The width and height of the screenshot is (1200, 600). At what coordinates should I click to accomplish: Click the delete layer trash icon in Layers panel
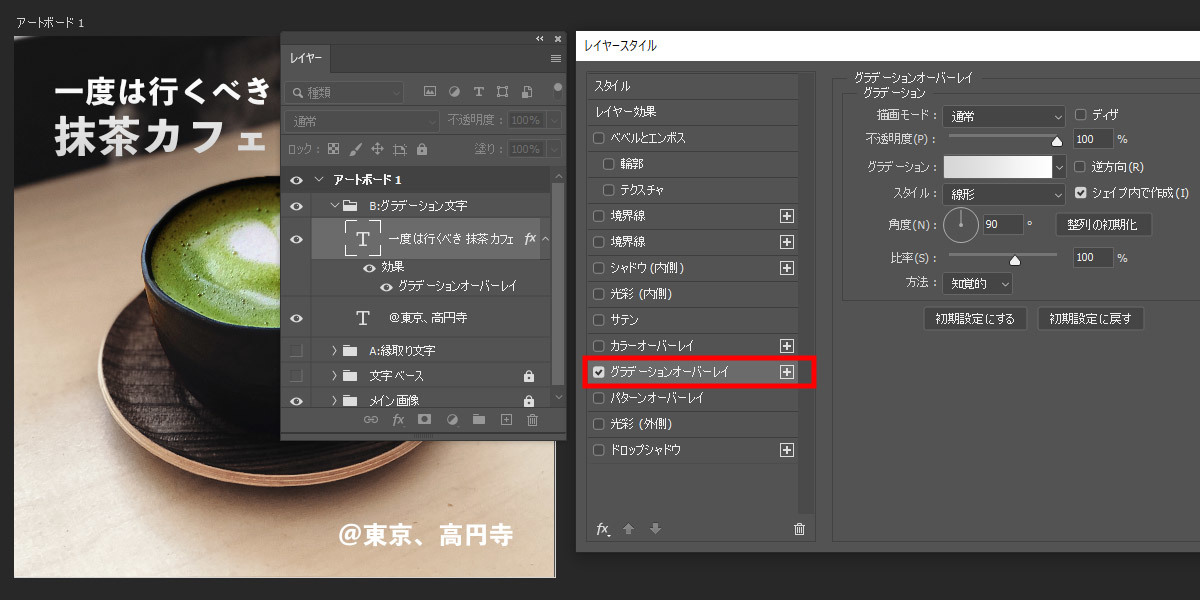pos(532,420)
